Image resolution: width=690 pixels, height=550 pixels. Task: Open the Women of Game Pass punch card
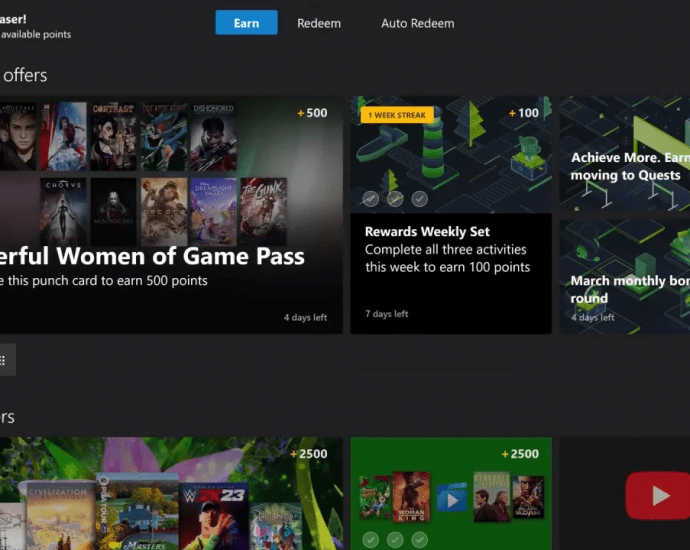click(x=171, y=215)
